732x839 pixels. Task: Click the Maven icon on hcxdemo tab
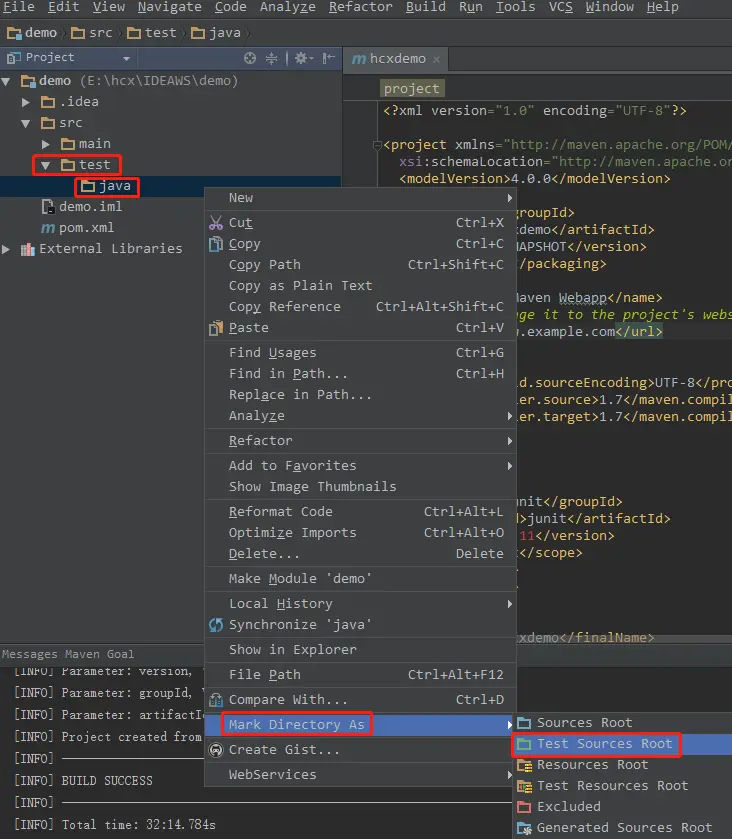tap(359, 59)
